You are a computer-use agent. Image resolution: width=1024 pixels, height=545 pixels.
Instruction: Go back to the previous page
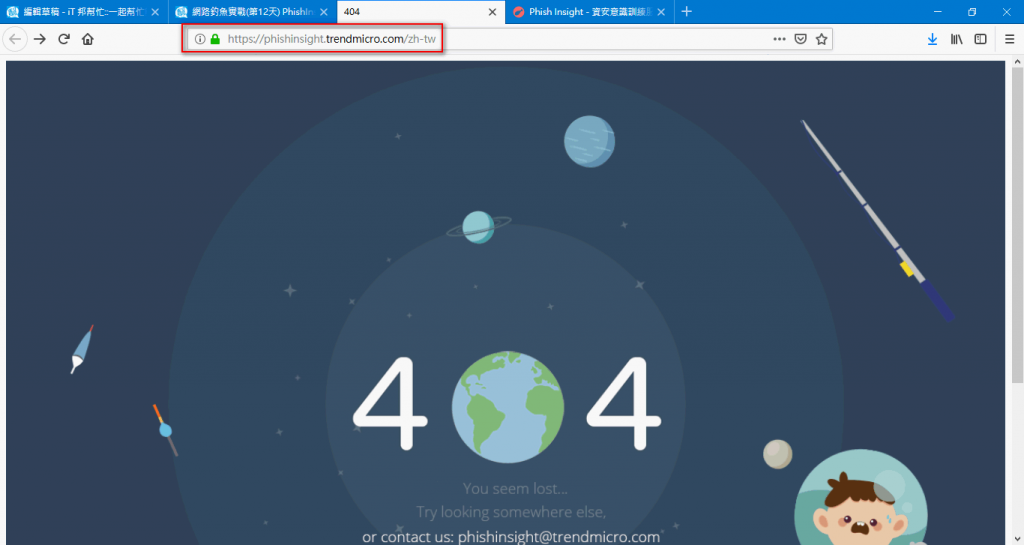tap(15, 39)
